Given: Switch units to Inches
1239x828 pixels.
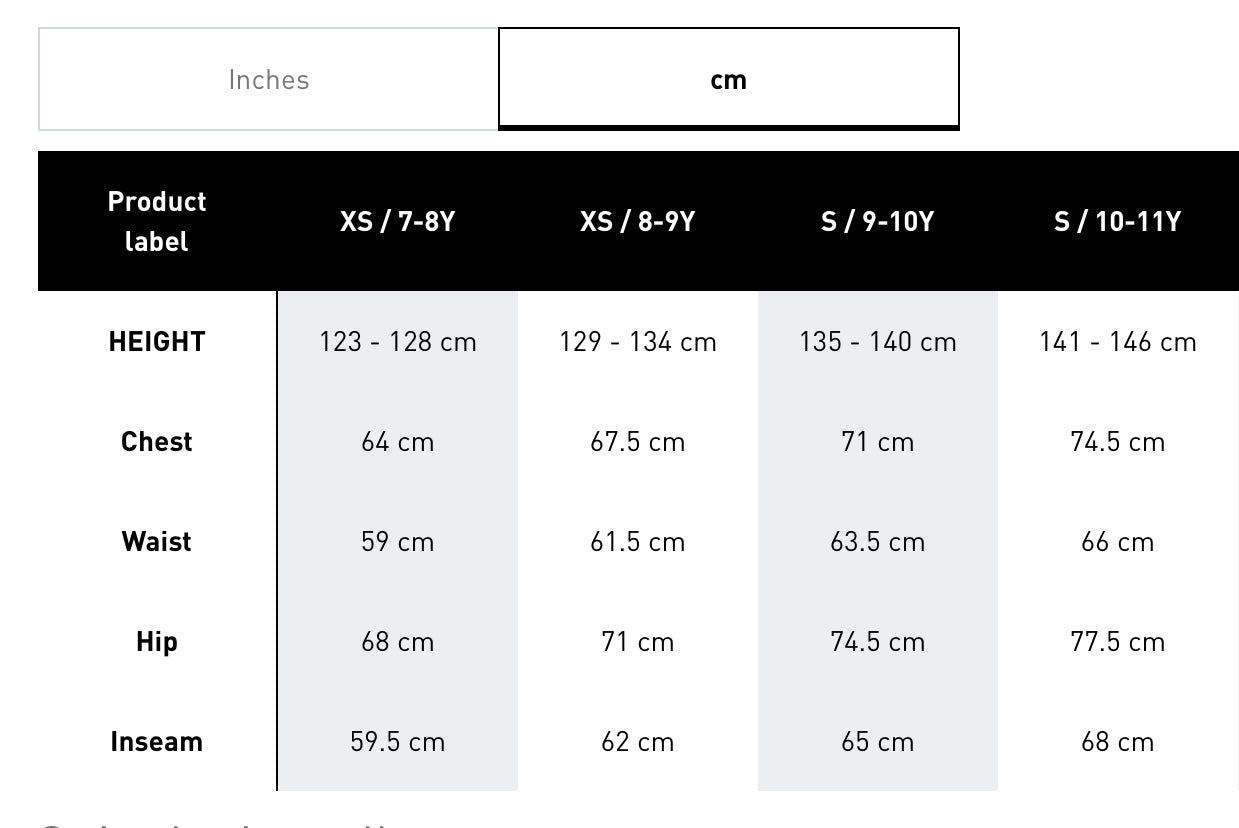Looking at the screenshot, I should click(x=268, y=79).
